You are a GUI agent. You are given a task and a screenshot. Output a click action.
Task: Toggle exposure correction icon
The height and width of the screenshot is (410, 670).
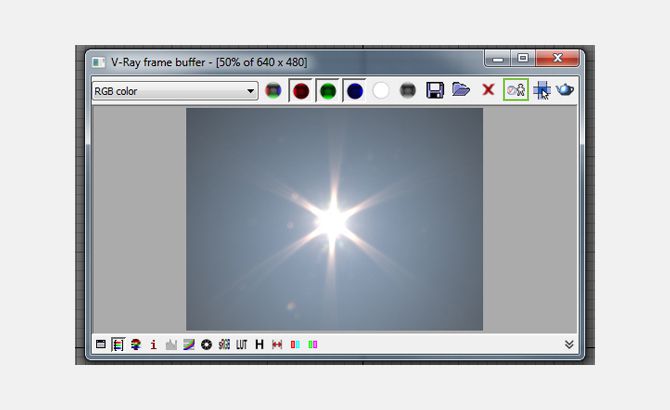tap(206, 344)
